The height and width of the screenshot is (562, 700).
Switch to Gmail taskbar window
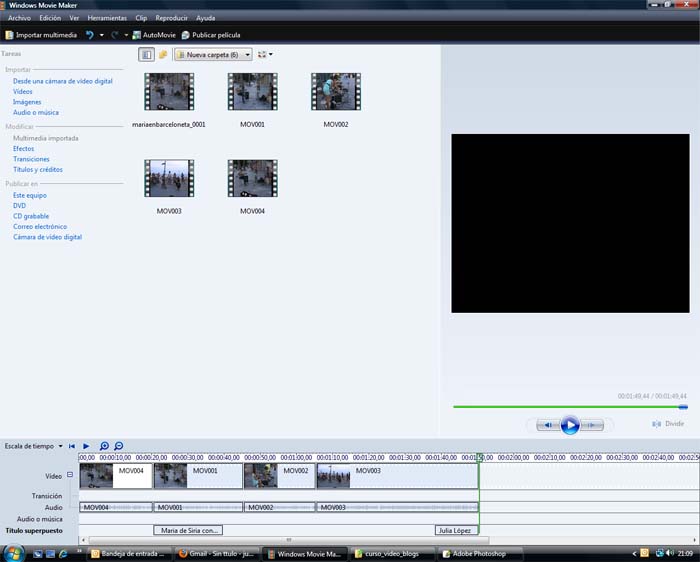pos(216,554)
